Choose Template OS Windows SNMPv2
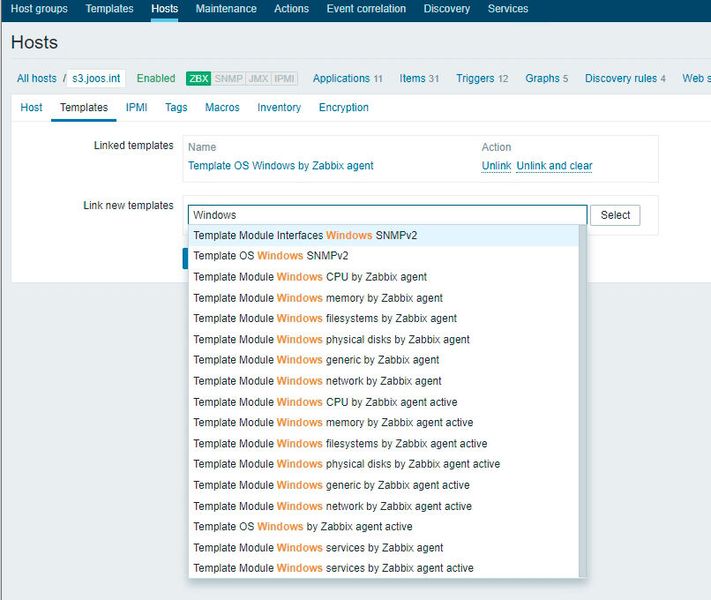This screenshot has height=600, width=711. click(x=384, y=256)
